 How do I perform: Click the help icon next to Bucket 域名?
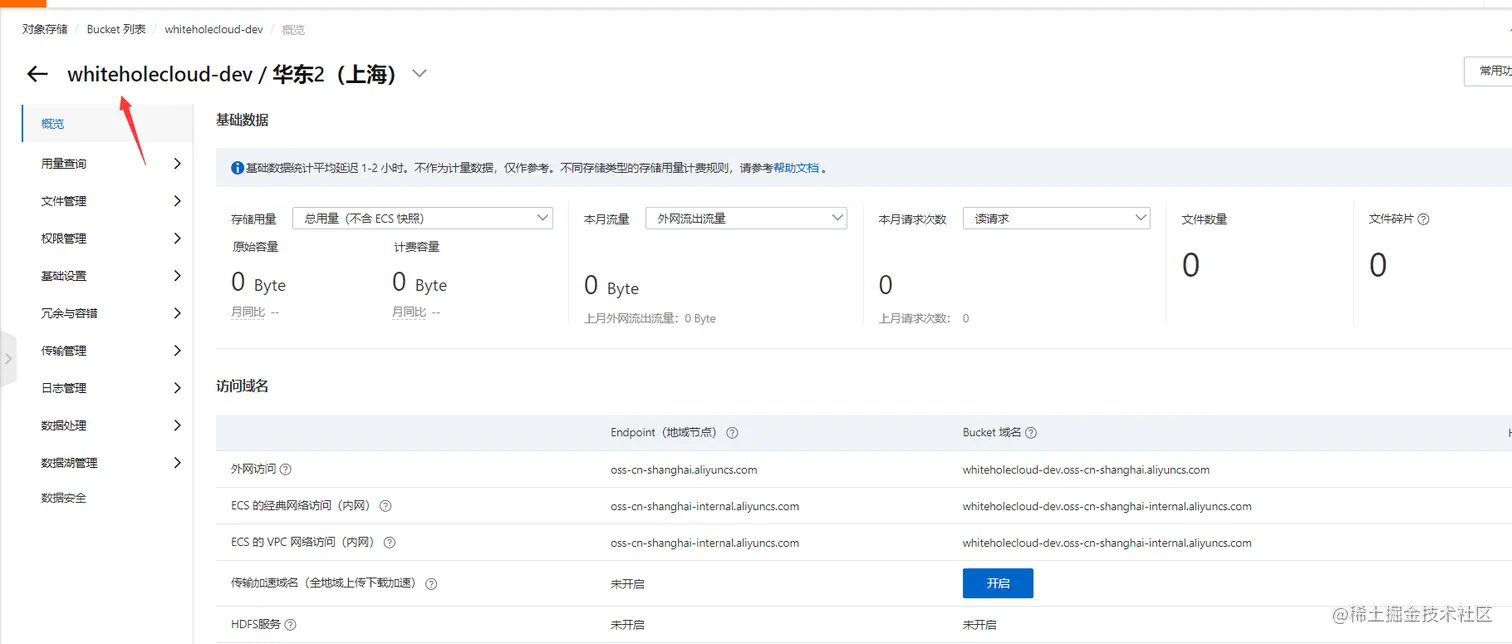(1030, 432)
